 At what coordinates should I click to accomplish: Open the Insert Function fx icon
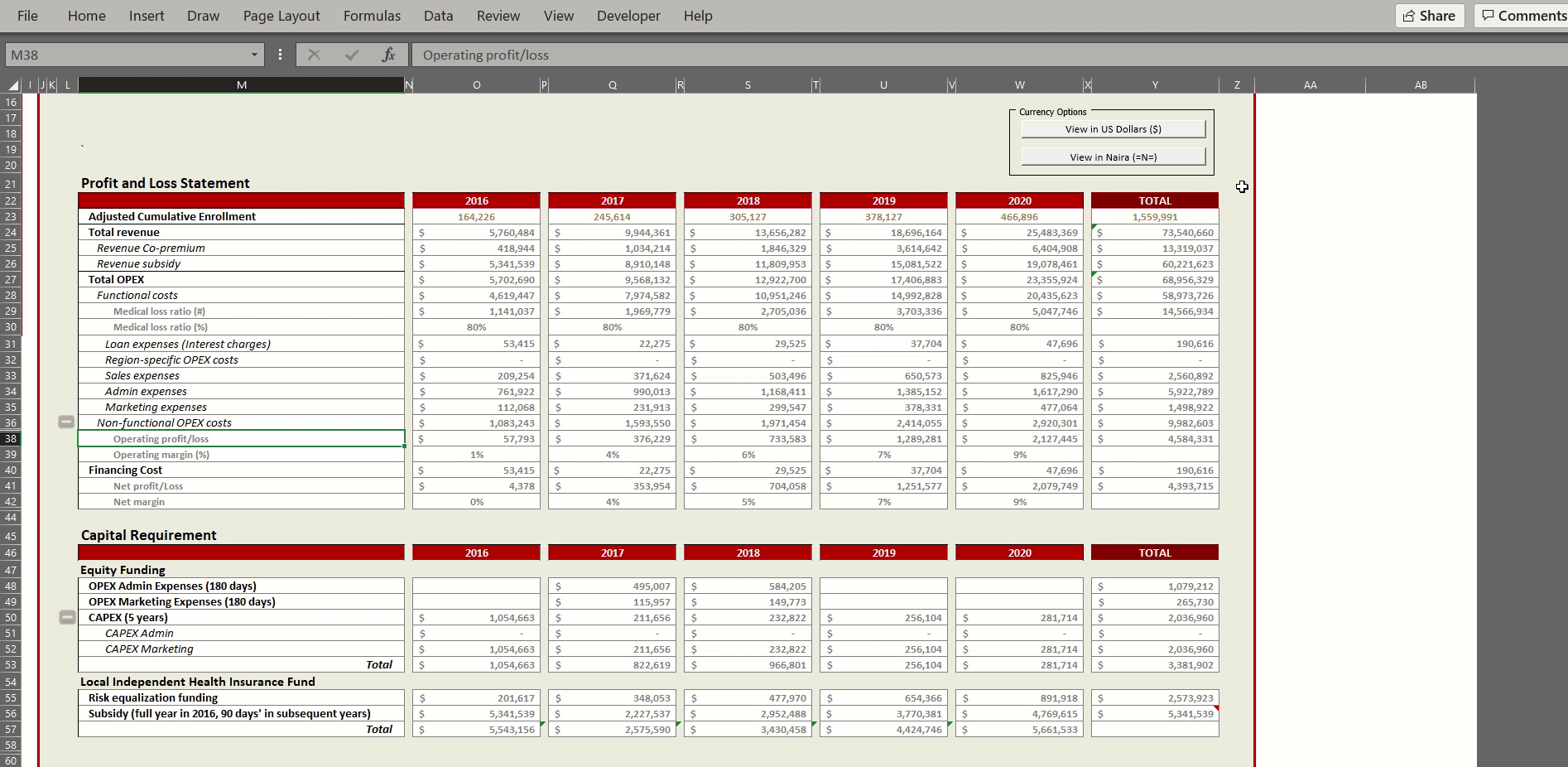[x=388, y=55]
